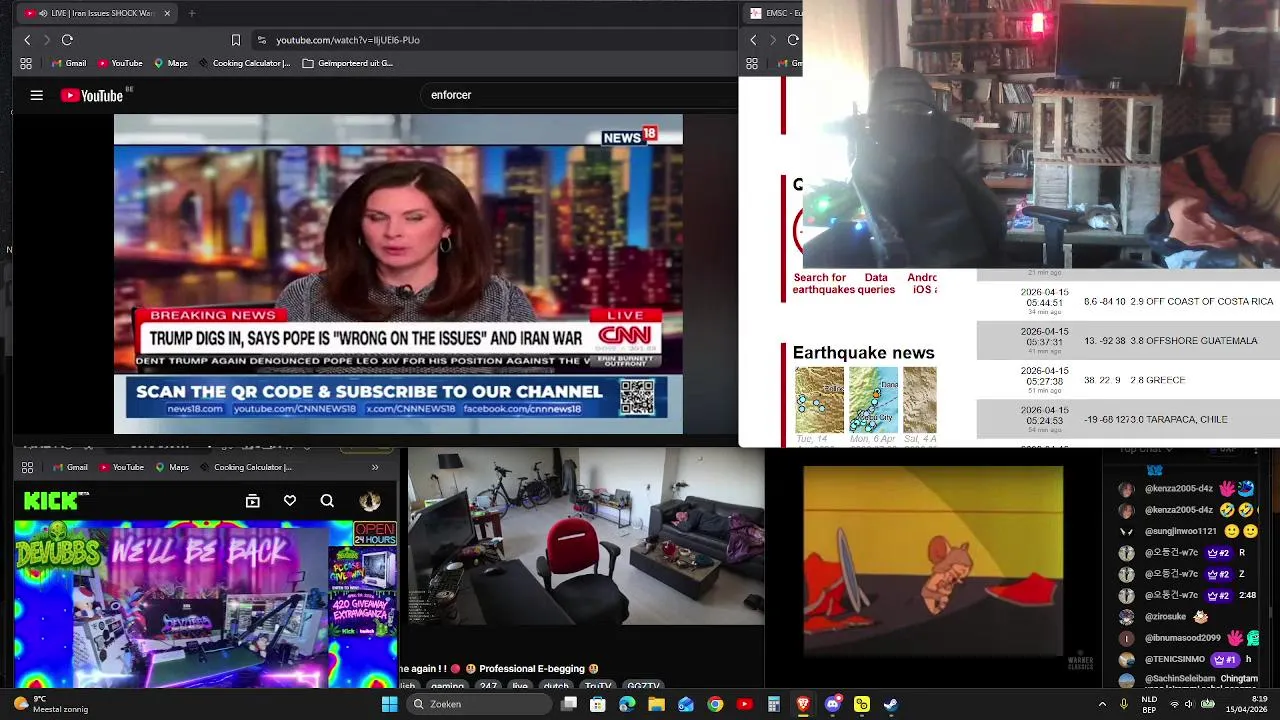The height and width of the screenshot is (720, 1280).
Task: Click the youtube.com address bar URL
Action: tap(348, 40)
